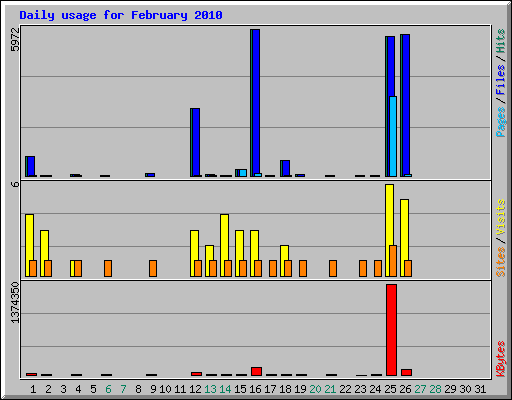This screenshot has width=512, height=400.
Task: Click the cyan pages bar on day 25
Action: tap(393, 137)
